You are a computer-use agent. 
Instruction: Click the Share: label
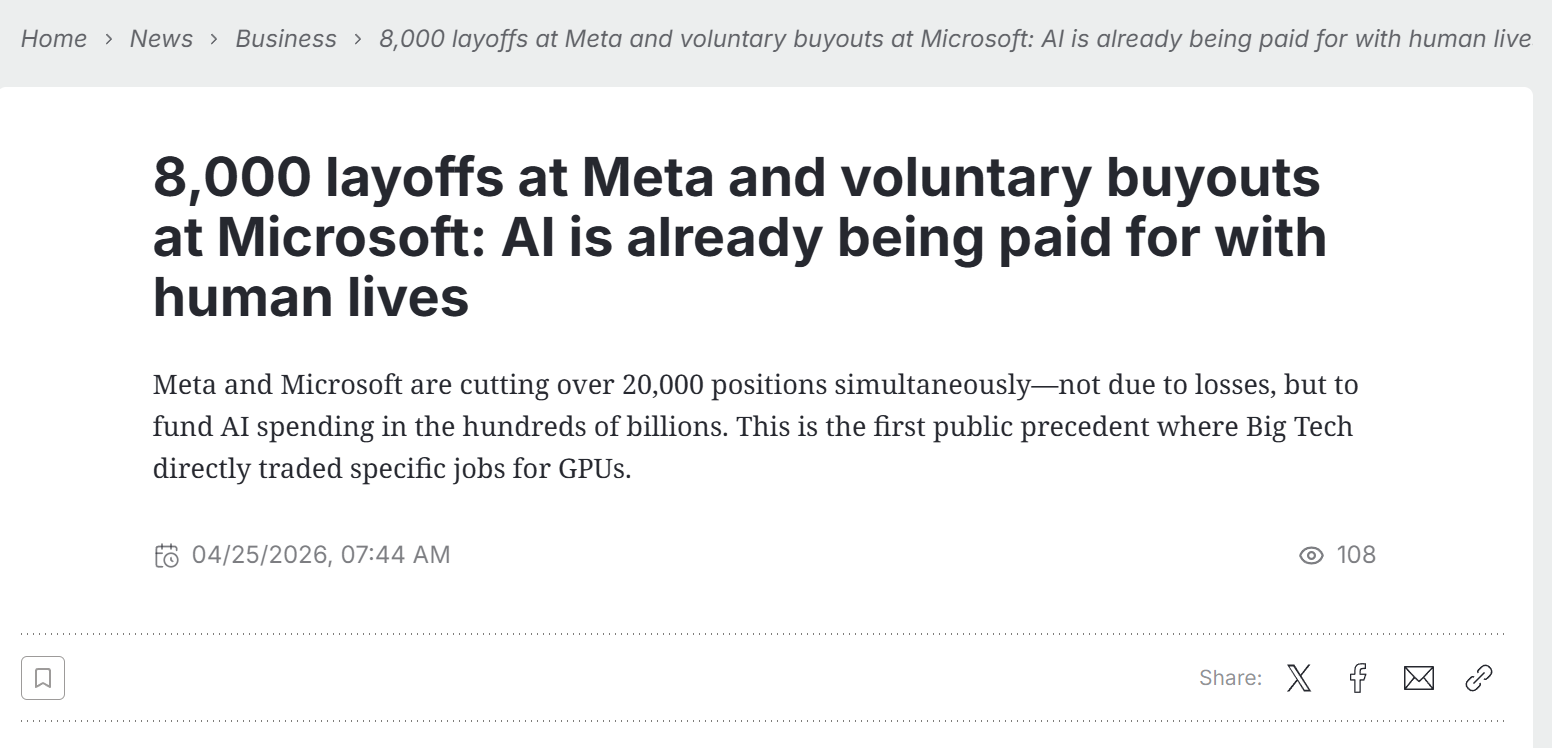pyautogui.click(x=1230, y=678)
